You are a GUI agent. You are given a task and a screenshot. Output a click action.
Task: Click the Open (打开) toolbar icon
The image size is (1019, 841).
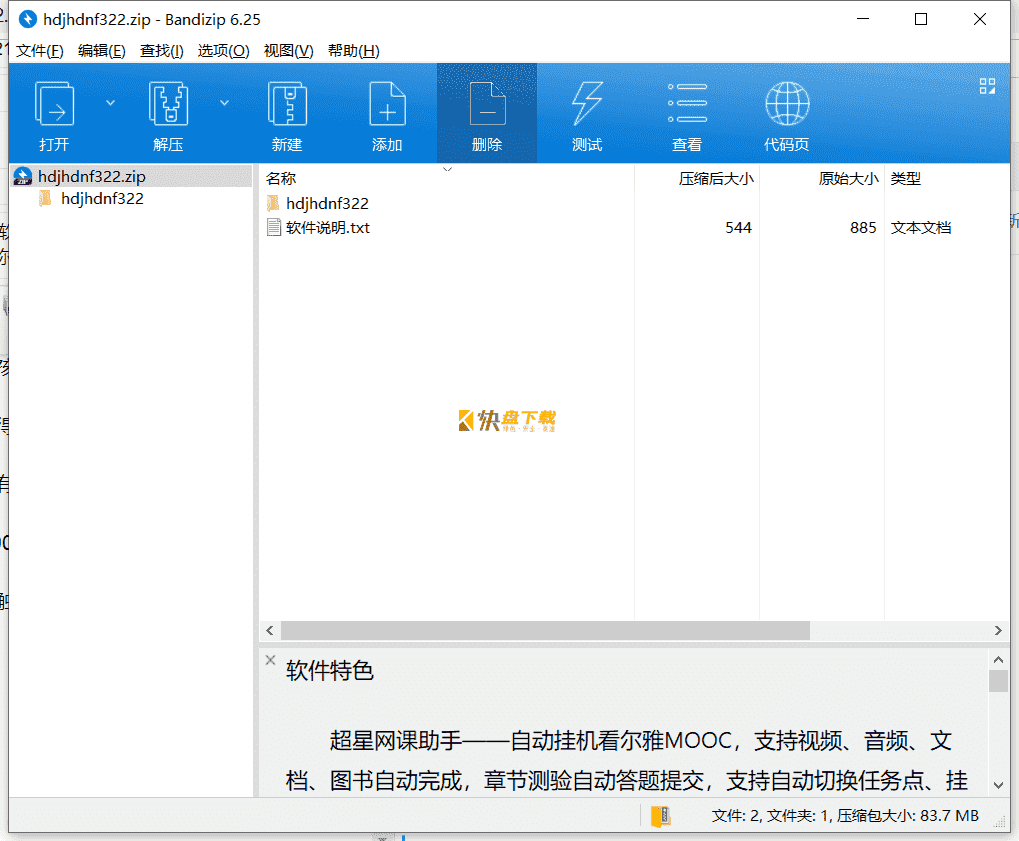[x=55, y=103]
